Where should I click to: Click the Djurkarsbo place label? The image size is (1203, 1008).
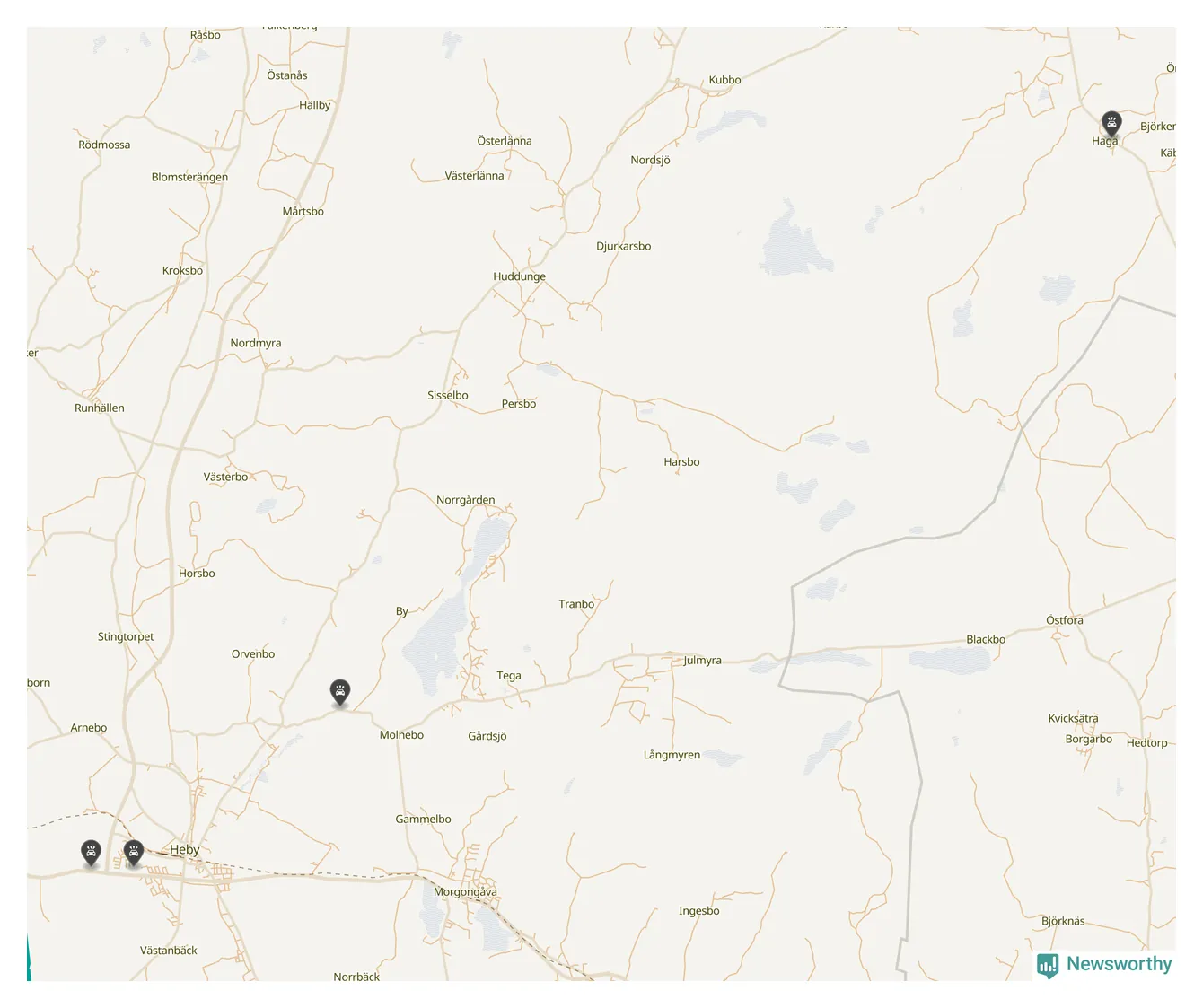(x=624, y=246)
